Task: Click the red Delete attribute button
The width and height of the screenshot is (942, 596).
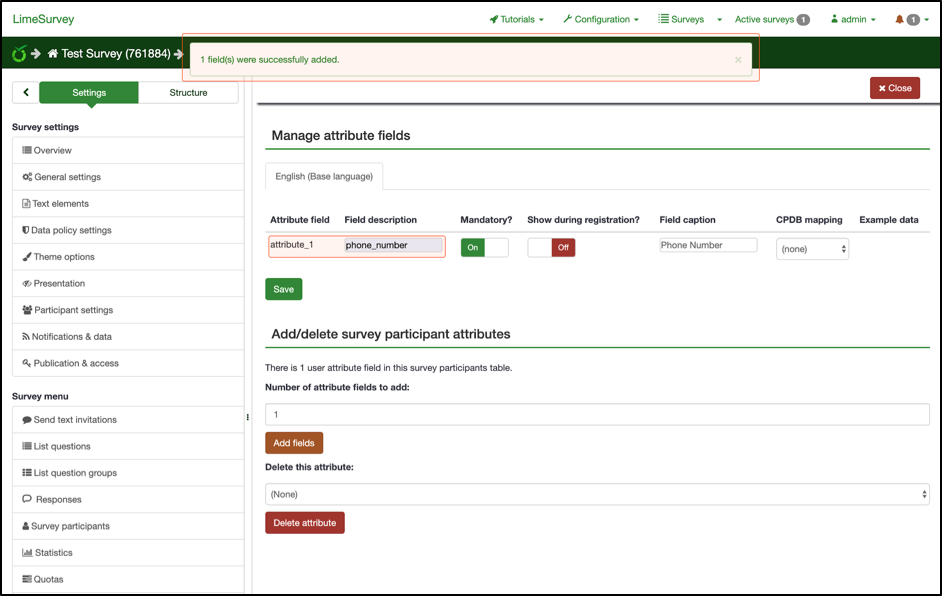Action: [305, 523]
